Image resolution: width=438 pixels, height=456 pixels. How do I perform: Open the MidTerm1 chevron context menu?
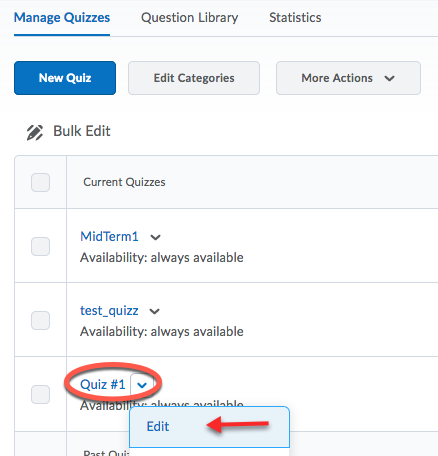(155, 237)
